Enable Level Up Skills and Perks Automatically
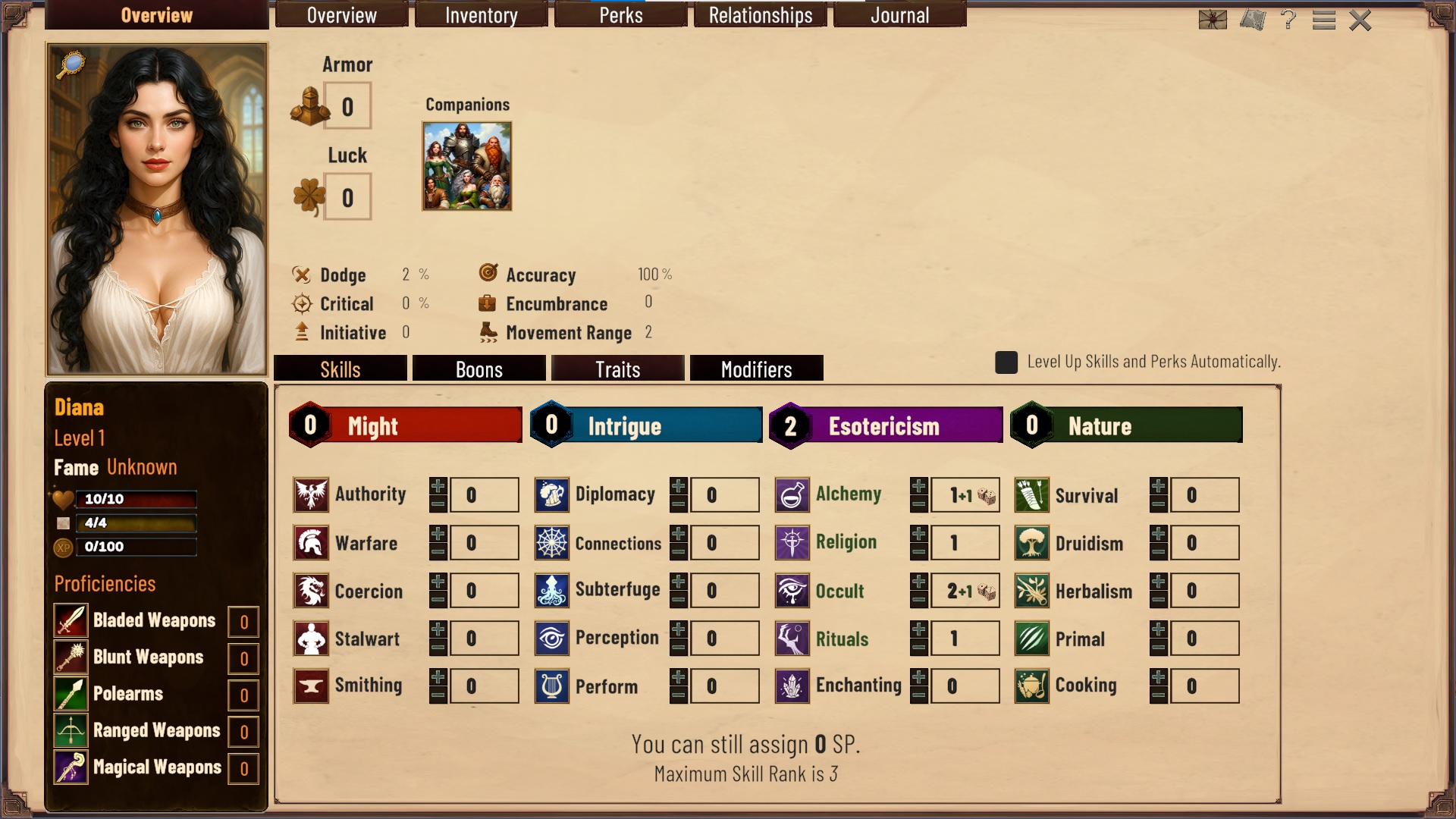Viewport: 1456px width, 819px height. click(1006, 362)
